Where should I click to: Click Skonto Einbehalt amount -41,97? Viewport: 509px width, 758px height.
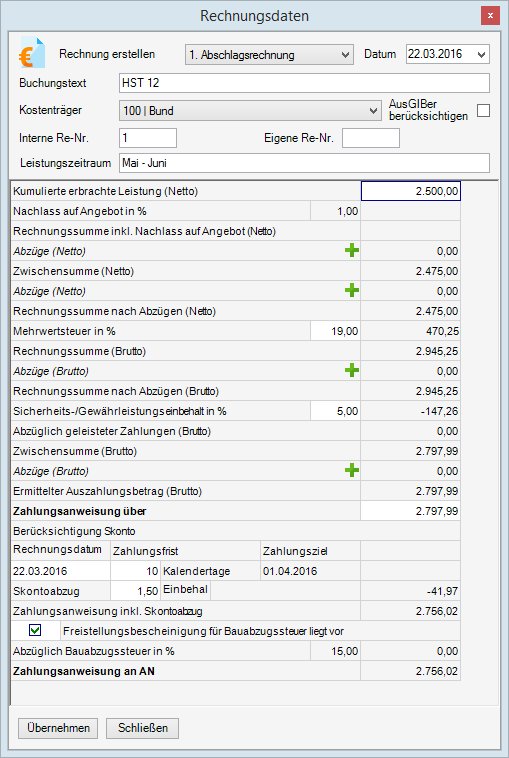[x=411, y=591]
